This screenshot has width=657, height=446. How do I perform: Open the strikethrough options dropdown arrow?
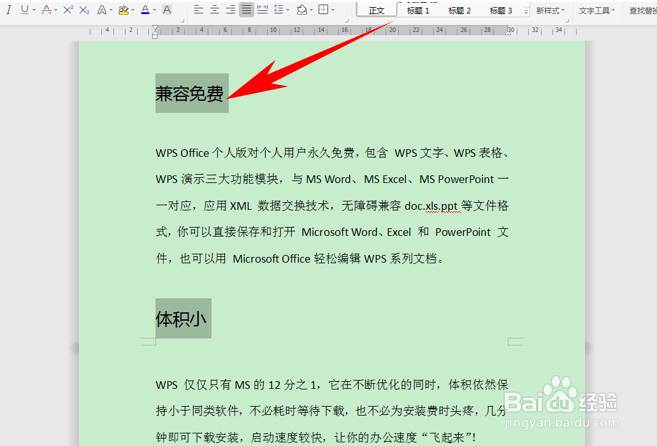[55, 10]
